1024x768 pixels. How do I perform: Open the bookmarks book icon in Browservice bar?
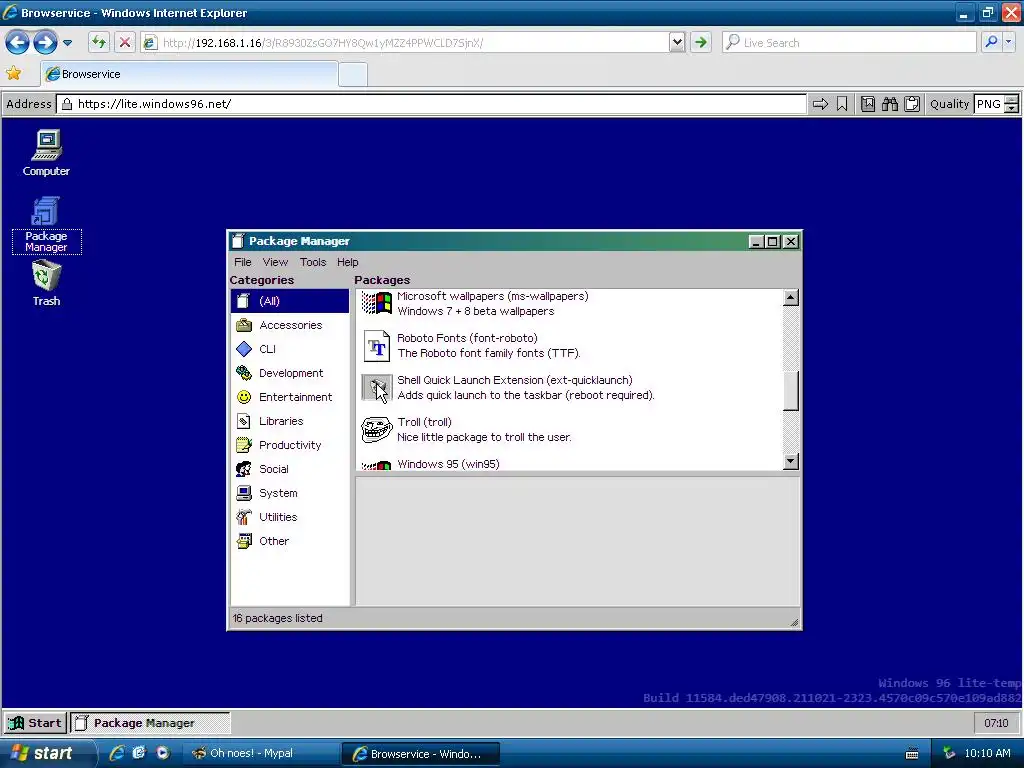click(868, 104)
